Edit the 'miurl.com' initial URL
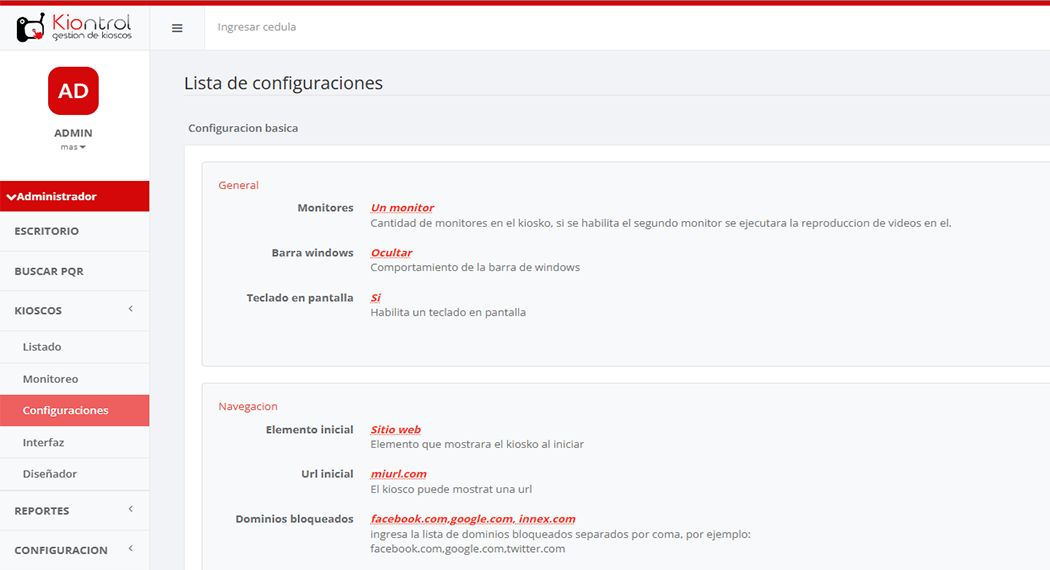1050x570 pixels. 398,474
